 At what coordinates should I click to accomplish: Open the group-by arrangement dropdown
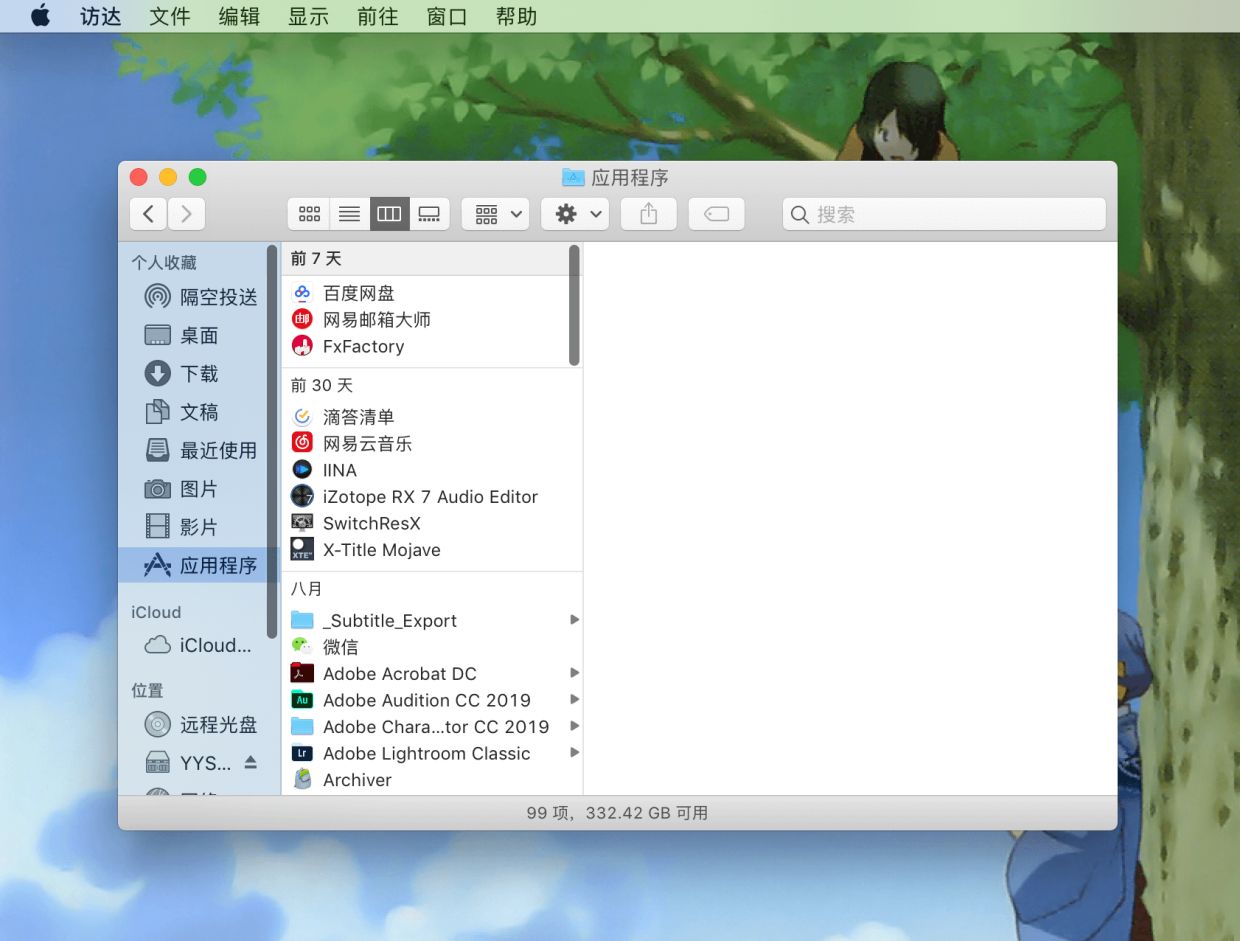point(495,214)
